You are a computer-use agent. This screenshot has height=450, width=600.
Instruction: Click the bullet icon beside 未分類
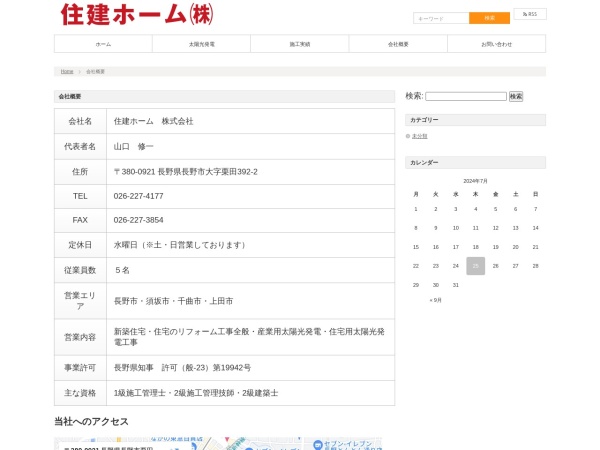click(x=408, y=136)
